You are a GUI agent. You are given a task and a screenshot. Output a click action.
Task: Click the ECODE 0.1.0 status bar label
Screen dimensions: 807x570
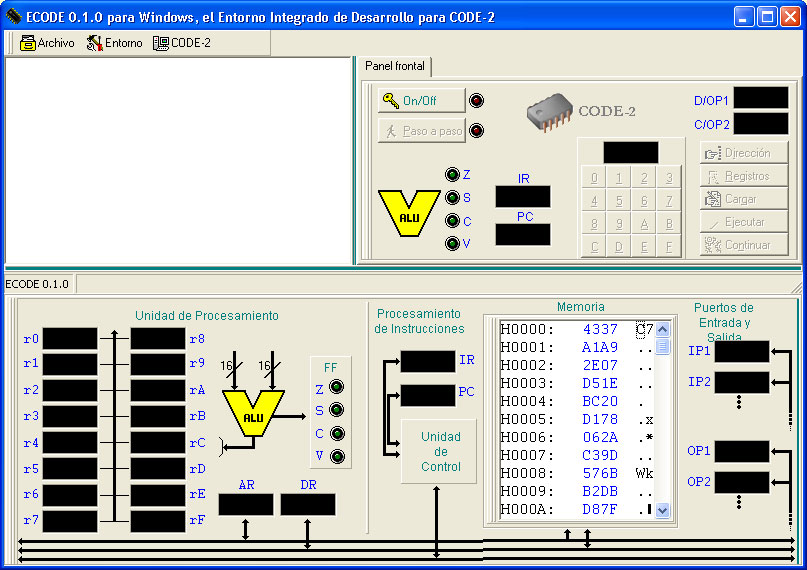pyautogui.click(x=37, y=284)
